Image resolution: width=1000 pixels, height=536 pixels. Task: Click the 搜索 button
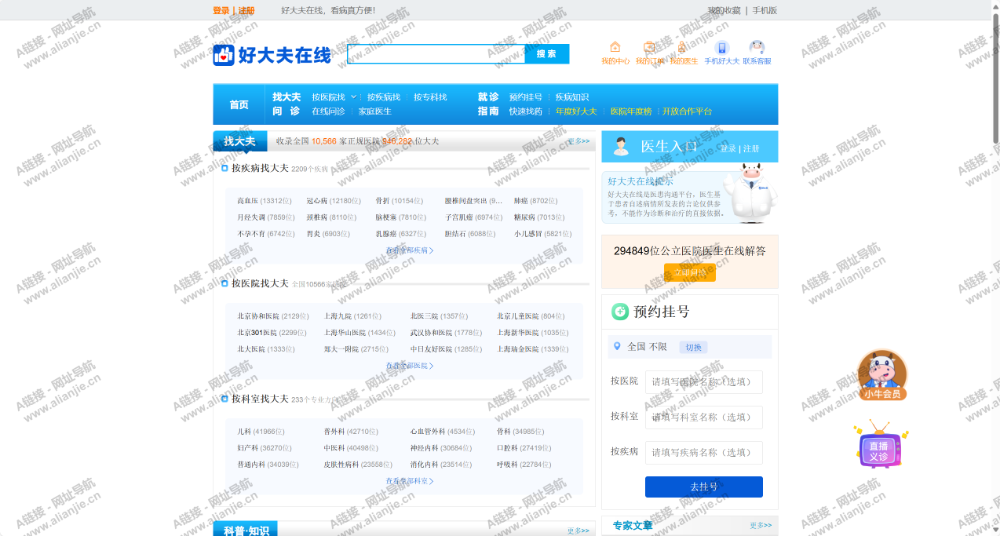point(546,54)
